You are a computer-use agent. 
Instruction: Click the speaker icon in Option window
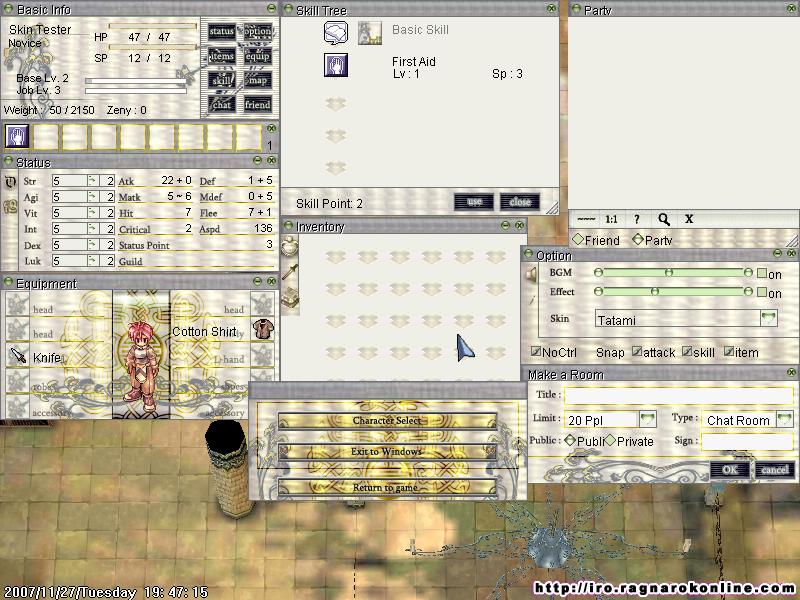click(x=531, y=274)
